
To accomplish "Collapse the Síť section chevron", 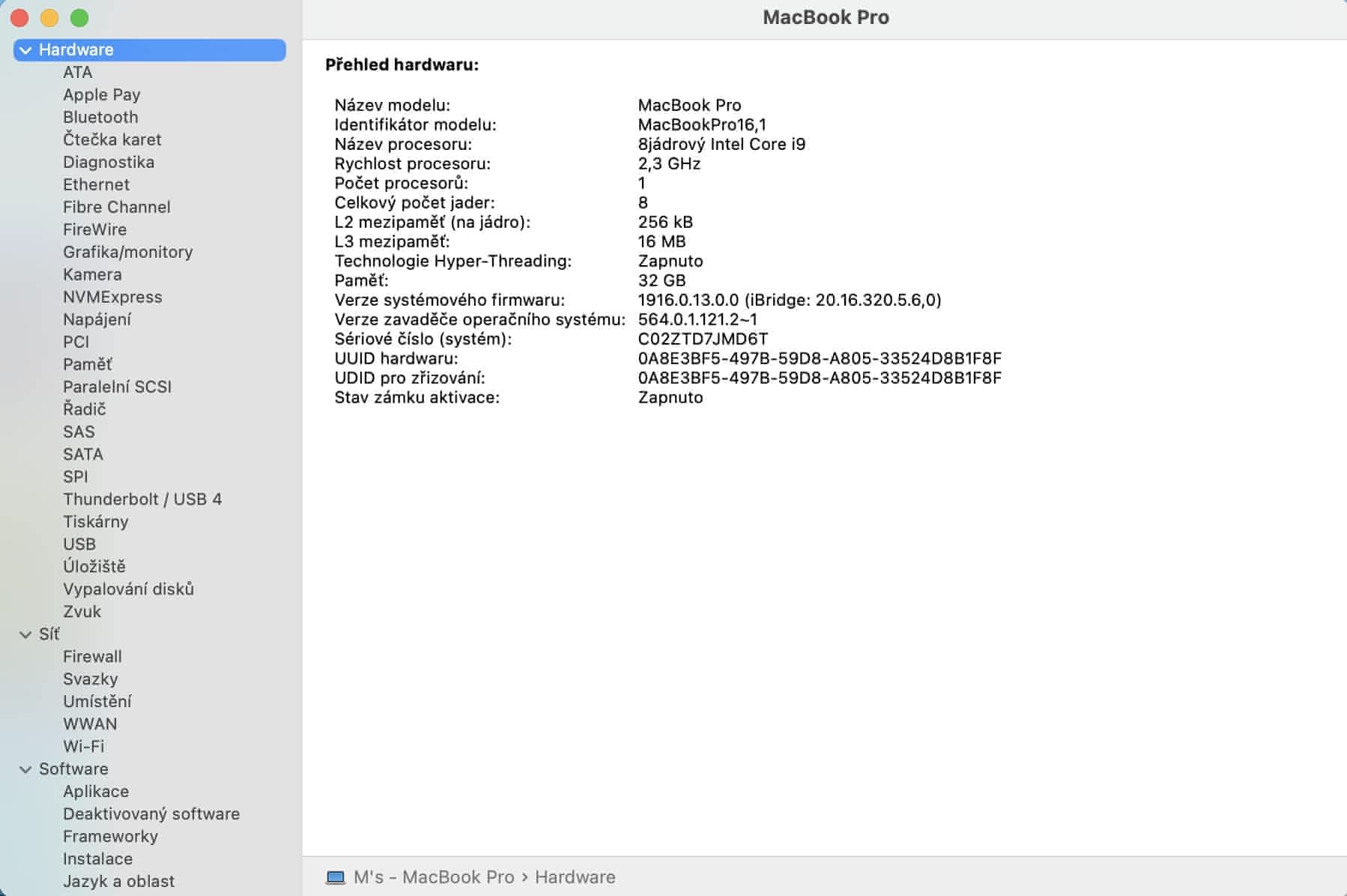I will pyautogui.click(x=25, y=635).
